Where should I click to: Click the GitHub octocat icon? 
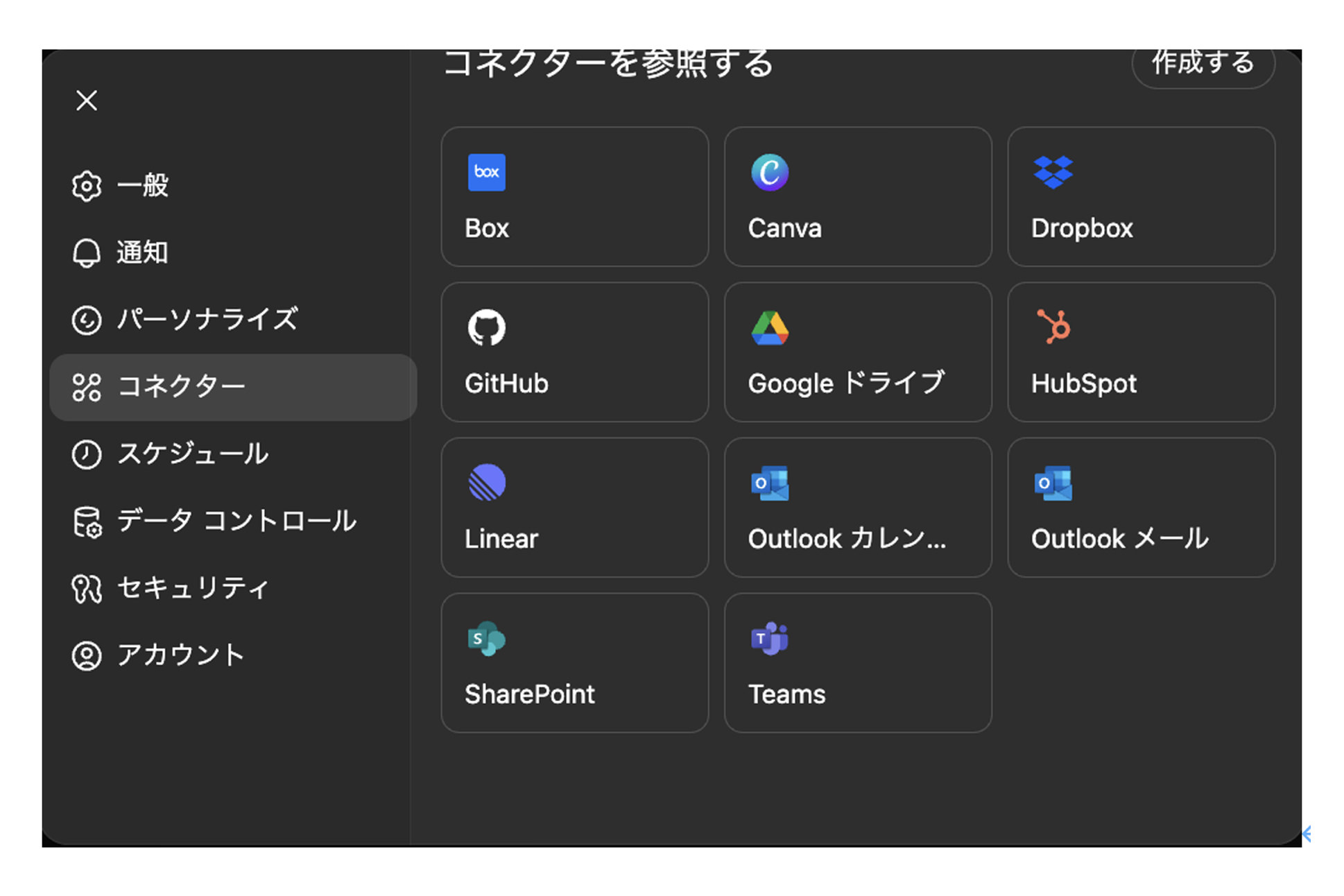click(x=487, y=327)
